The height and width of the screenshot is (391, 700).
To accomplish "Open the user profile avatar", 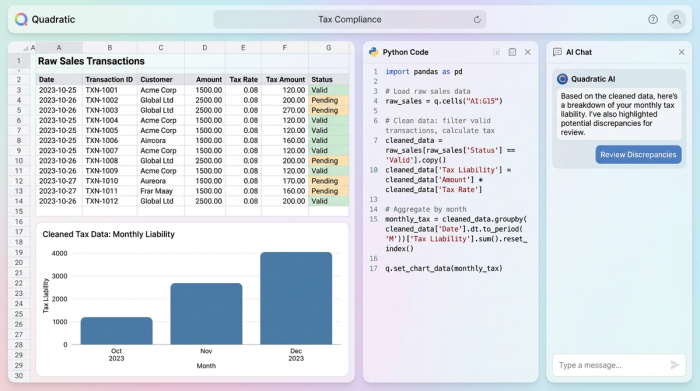I will point(676,19).
